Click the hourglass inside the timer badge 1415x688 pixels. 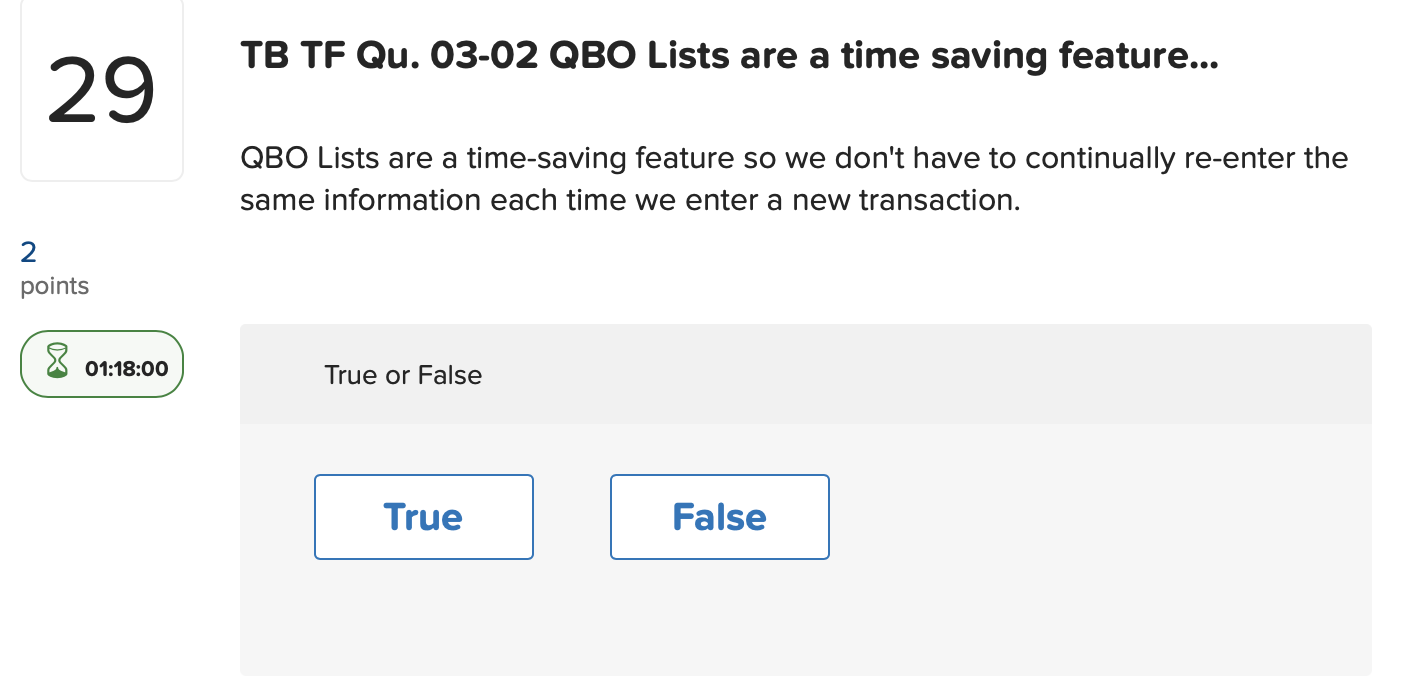point(57,363)
